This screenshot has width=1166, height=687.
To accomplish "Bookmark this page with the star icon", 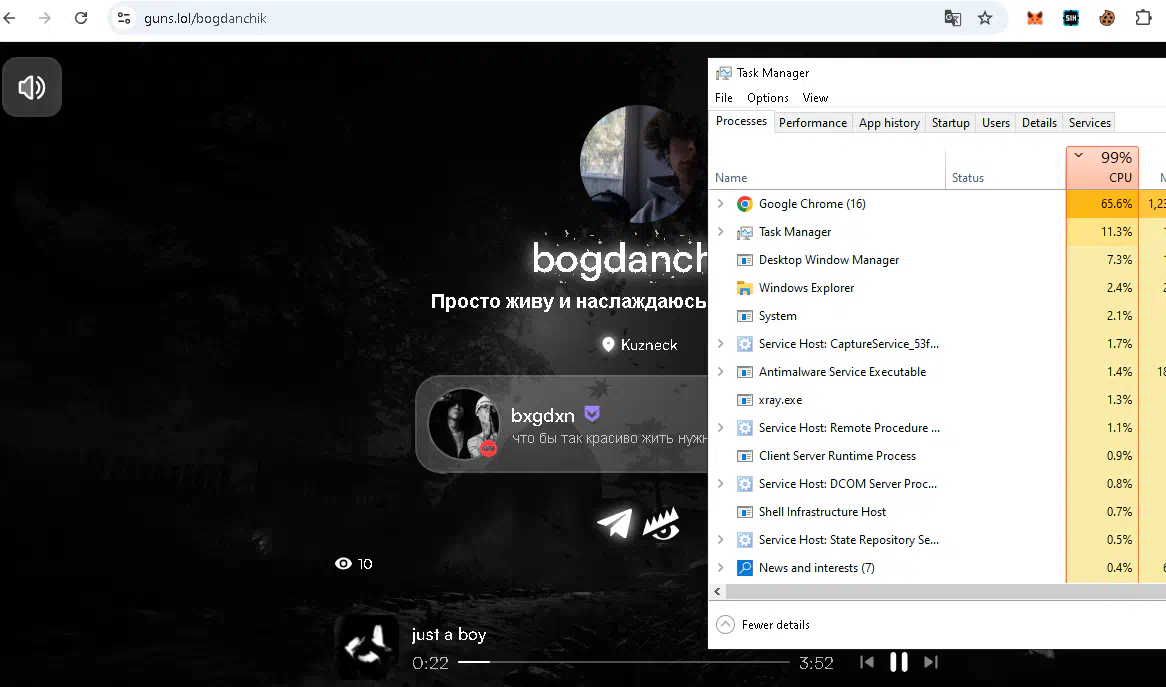I will (x=985, y=18).
